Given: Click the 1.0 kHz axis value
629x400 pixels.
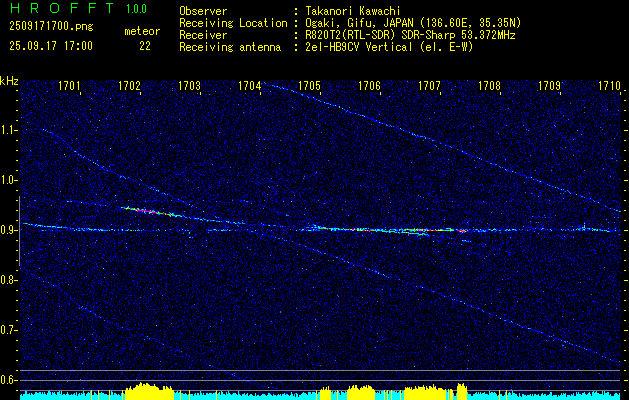Looking at the screenshot, I should click(7, 180).
